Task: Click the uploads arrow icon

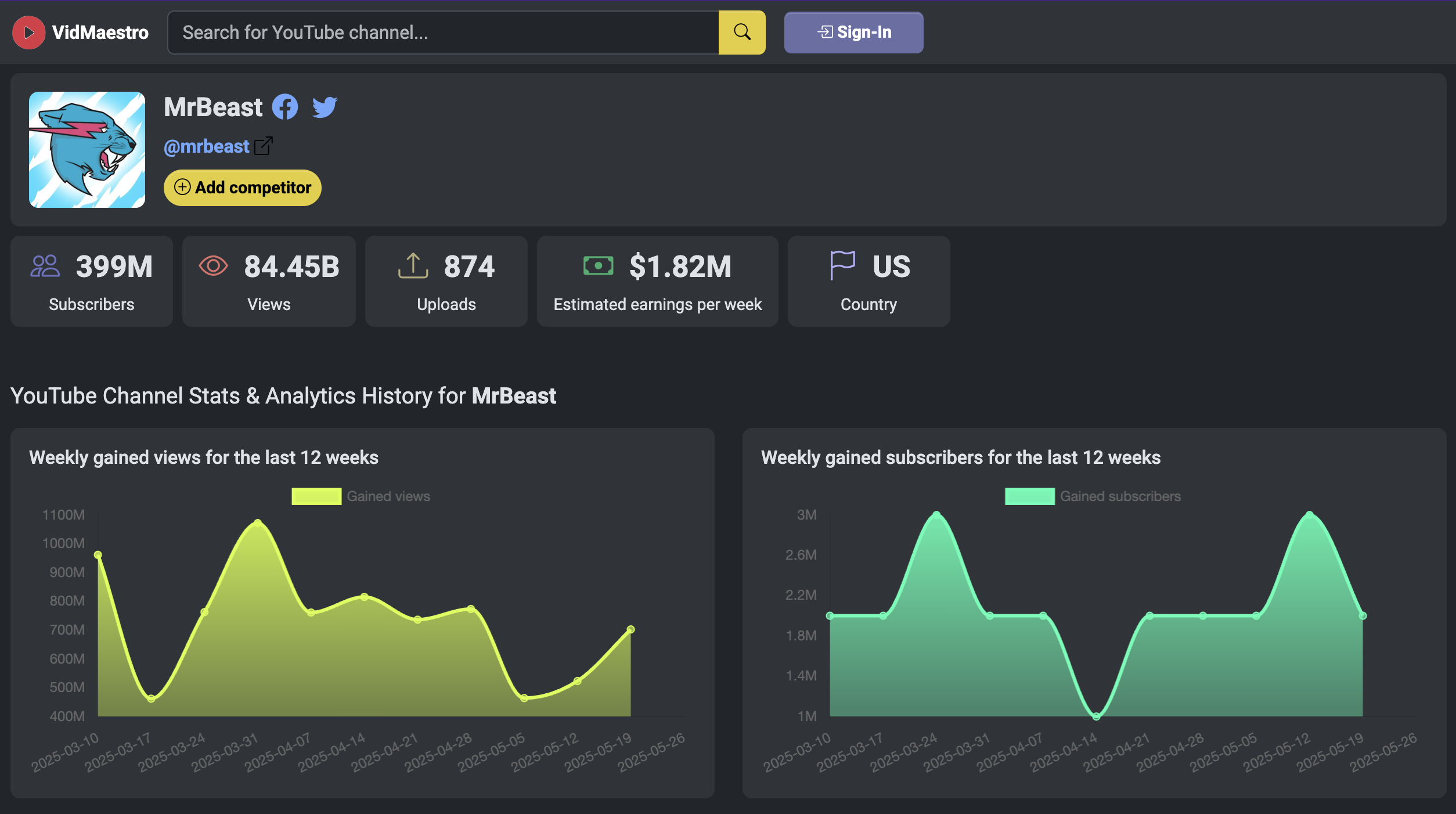Action: tap(413, 266)
